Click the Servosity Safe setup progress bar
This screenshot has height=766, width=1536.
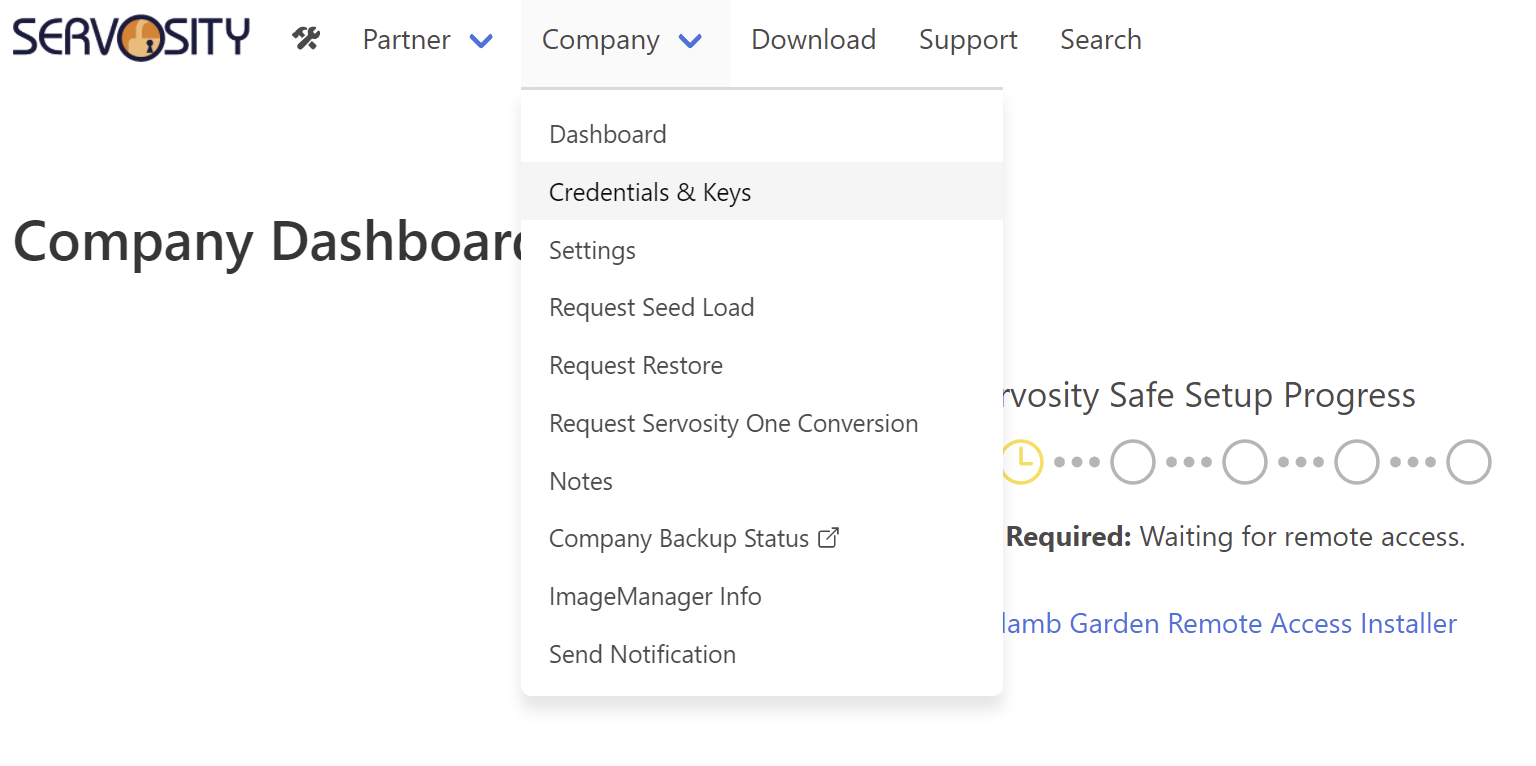[x=1245, y=461]
